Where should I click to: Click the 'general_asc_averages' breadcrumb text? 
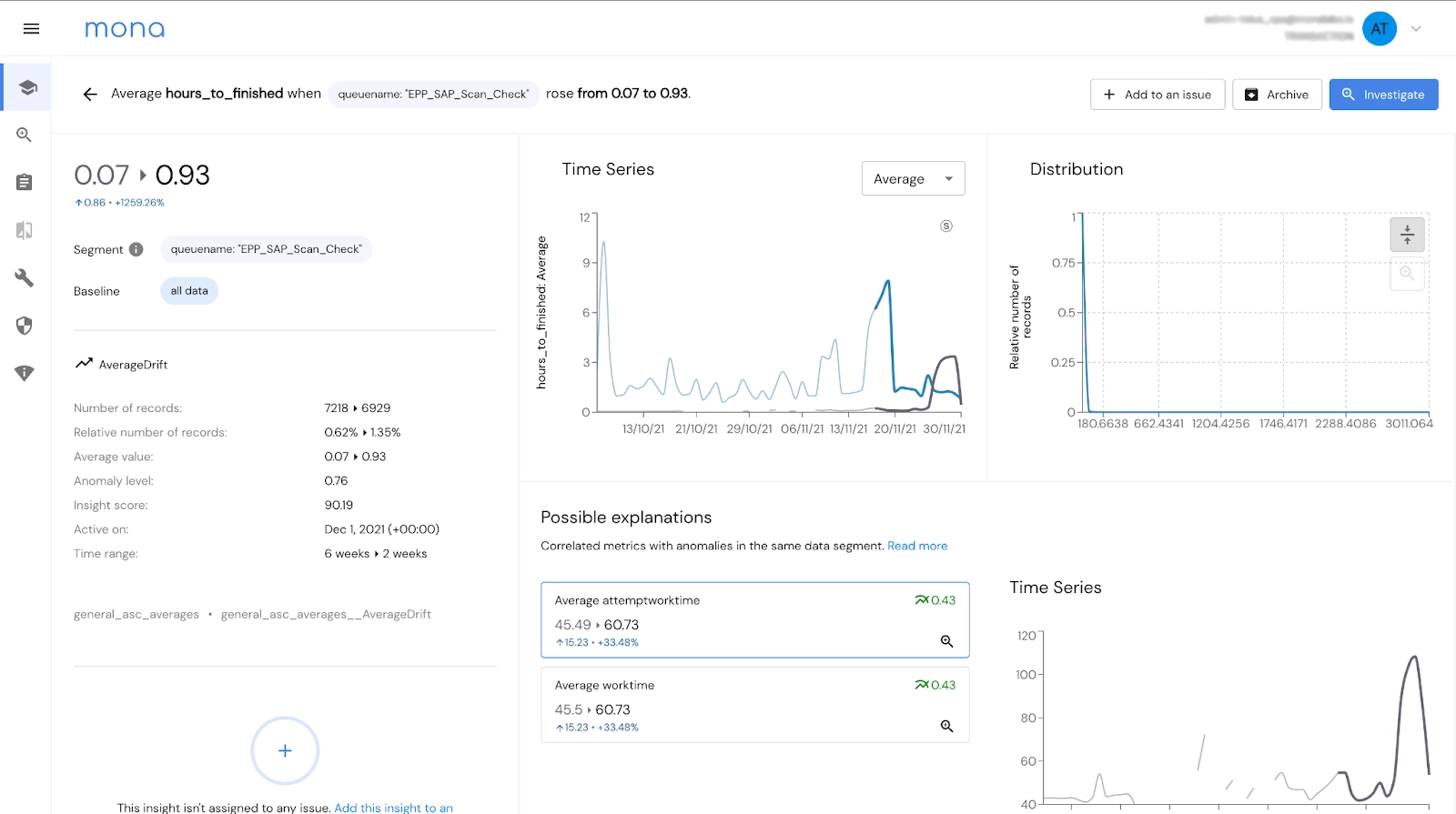point(136,615)
